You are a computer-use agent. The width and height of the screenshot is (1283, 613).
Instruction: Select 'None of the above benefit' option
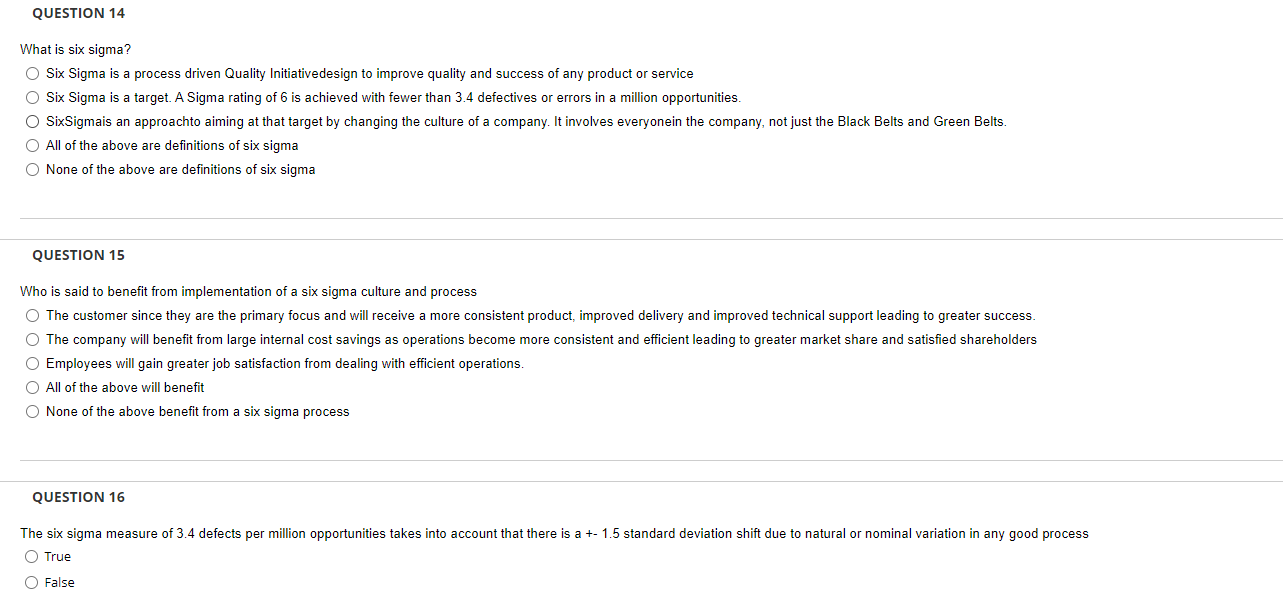click(x=32, y=411)
